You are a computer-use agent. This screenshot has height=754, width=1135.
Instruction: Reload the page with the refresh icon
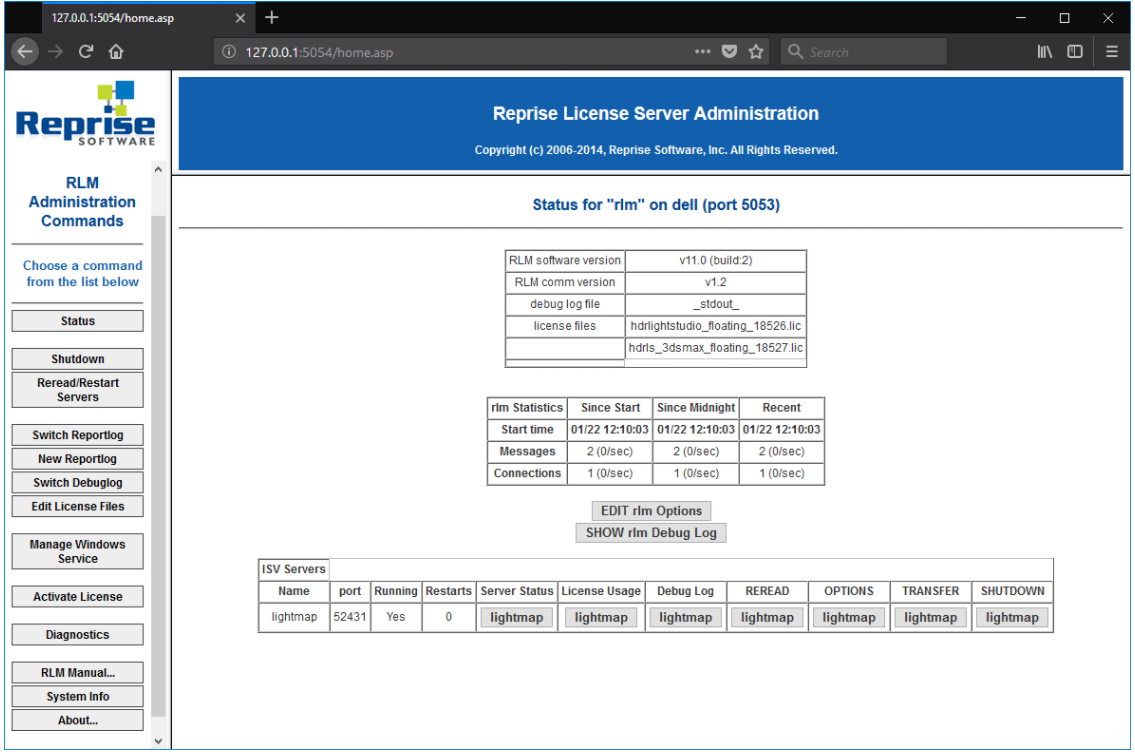86,51
